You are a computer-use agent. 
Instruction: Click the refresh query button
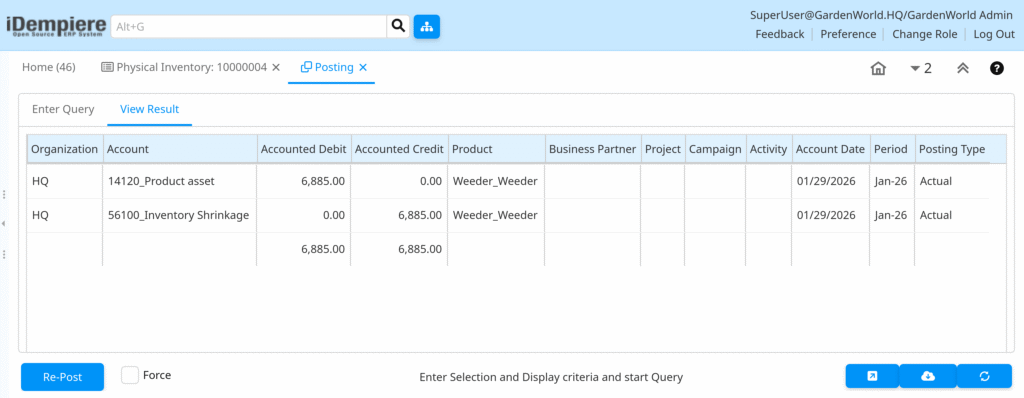[x=984, y=376]
